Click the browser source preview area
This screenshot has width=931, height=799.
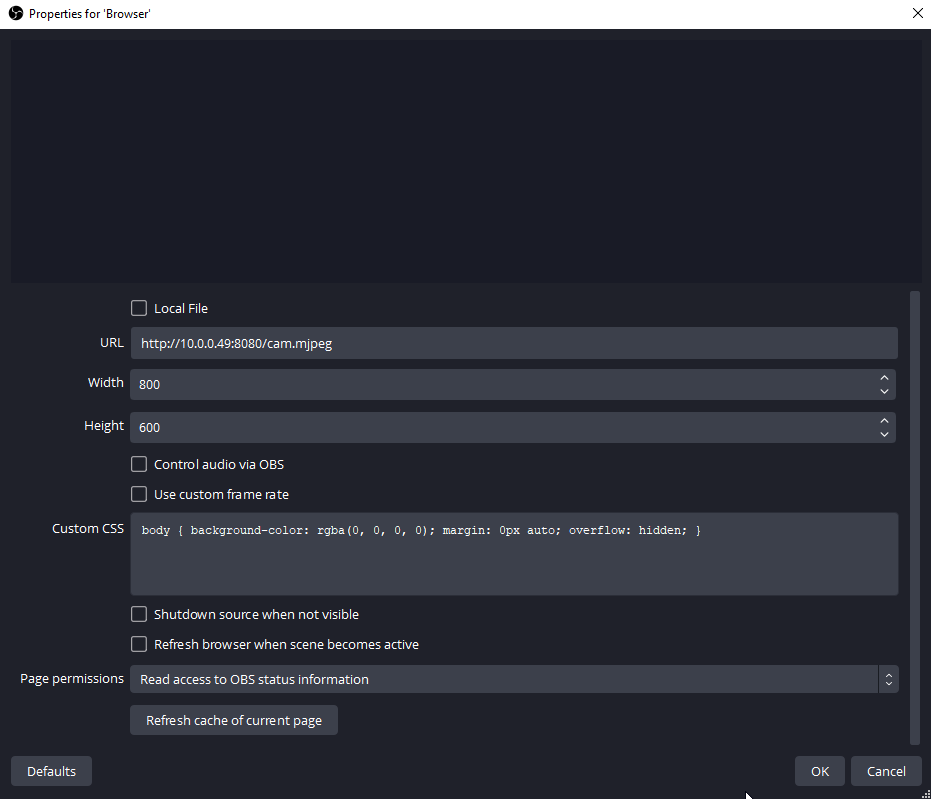click(x=465, y=155)
